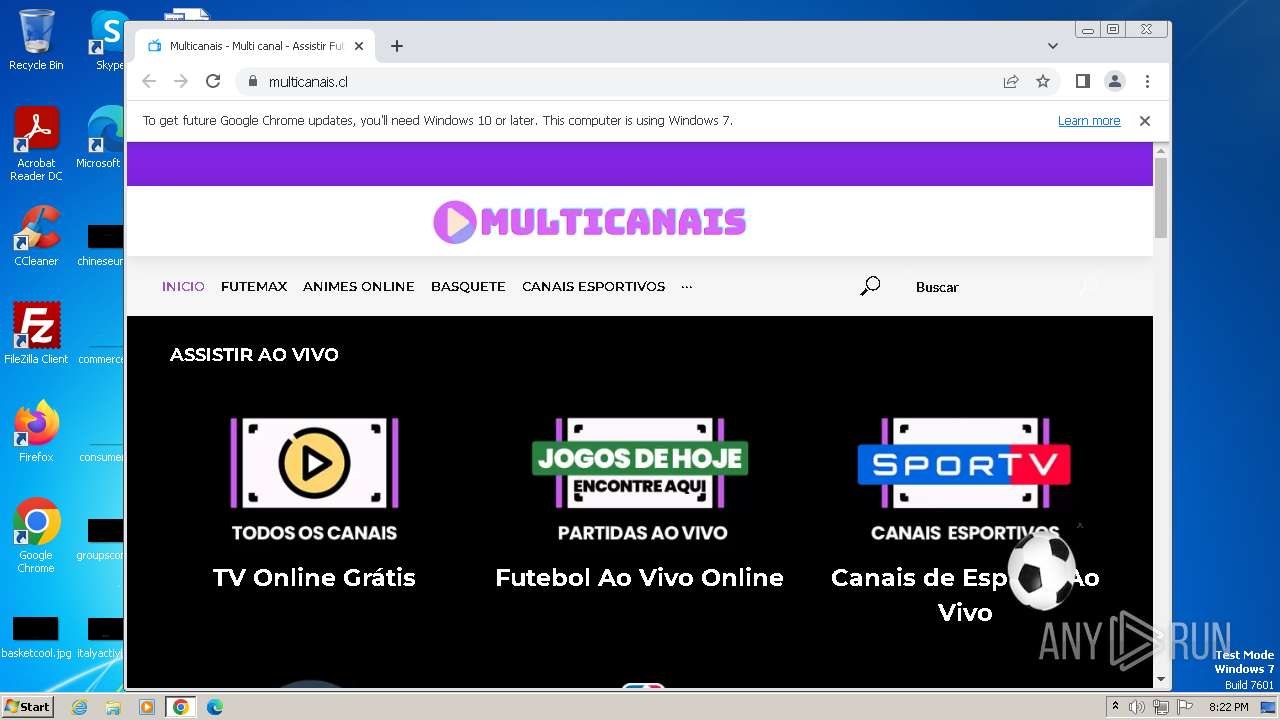The image size is (1280, 720).
Task: Click scrollbar down arrow
Action: tap(1160, 680)
